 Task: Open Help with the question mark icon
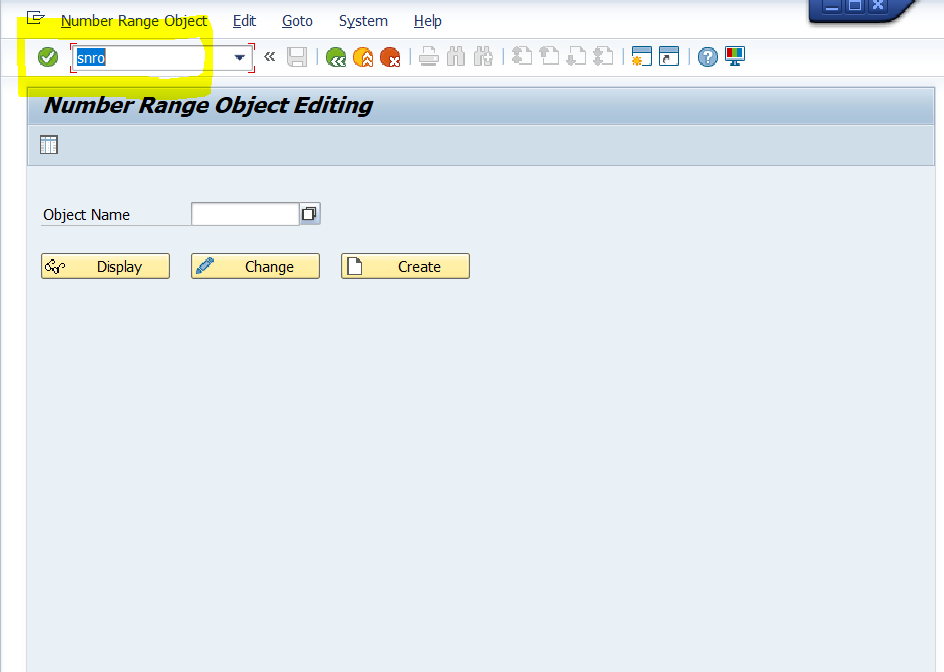coord(707,57)
